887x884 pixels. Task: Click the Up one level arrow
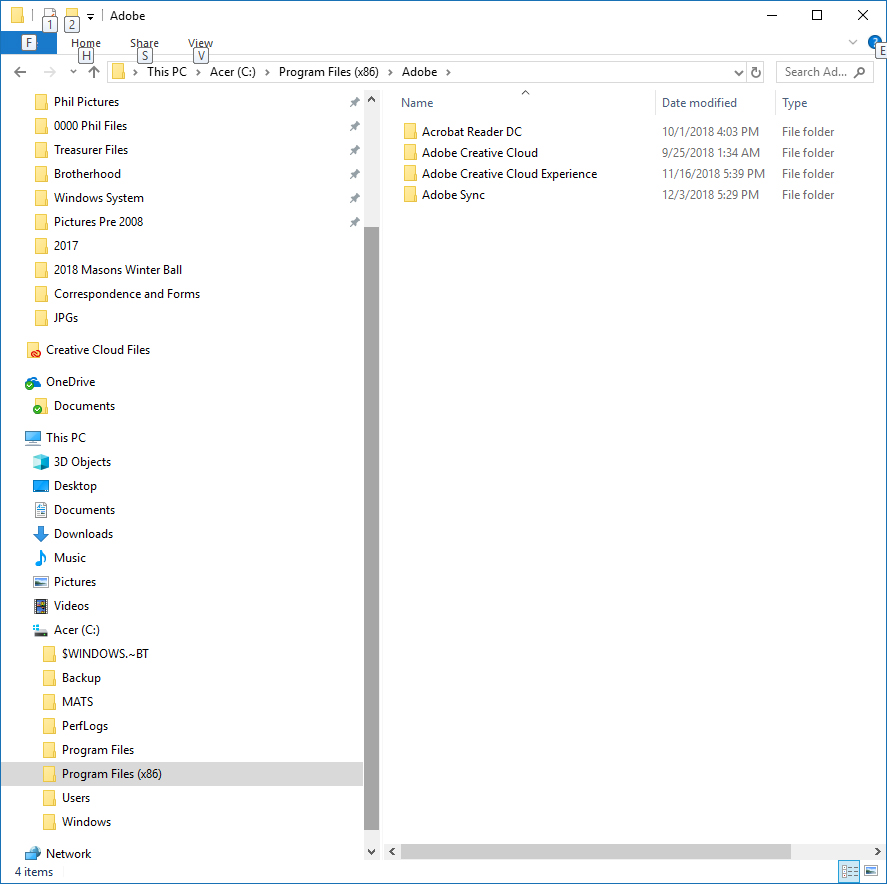[x=94, y=72]
